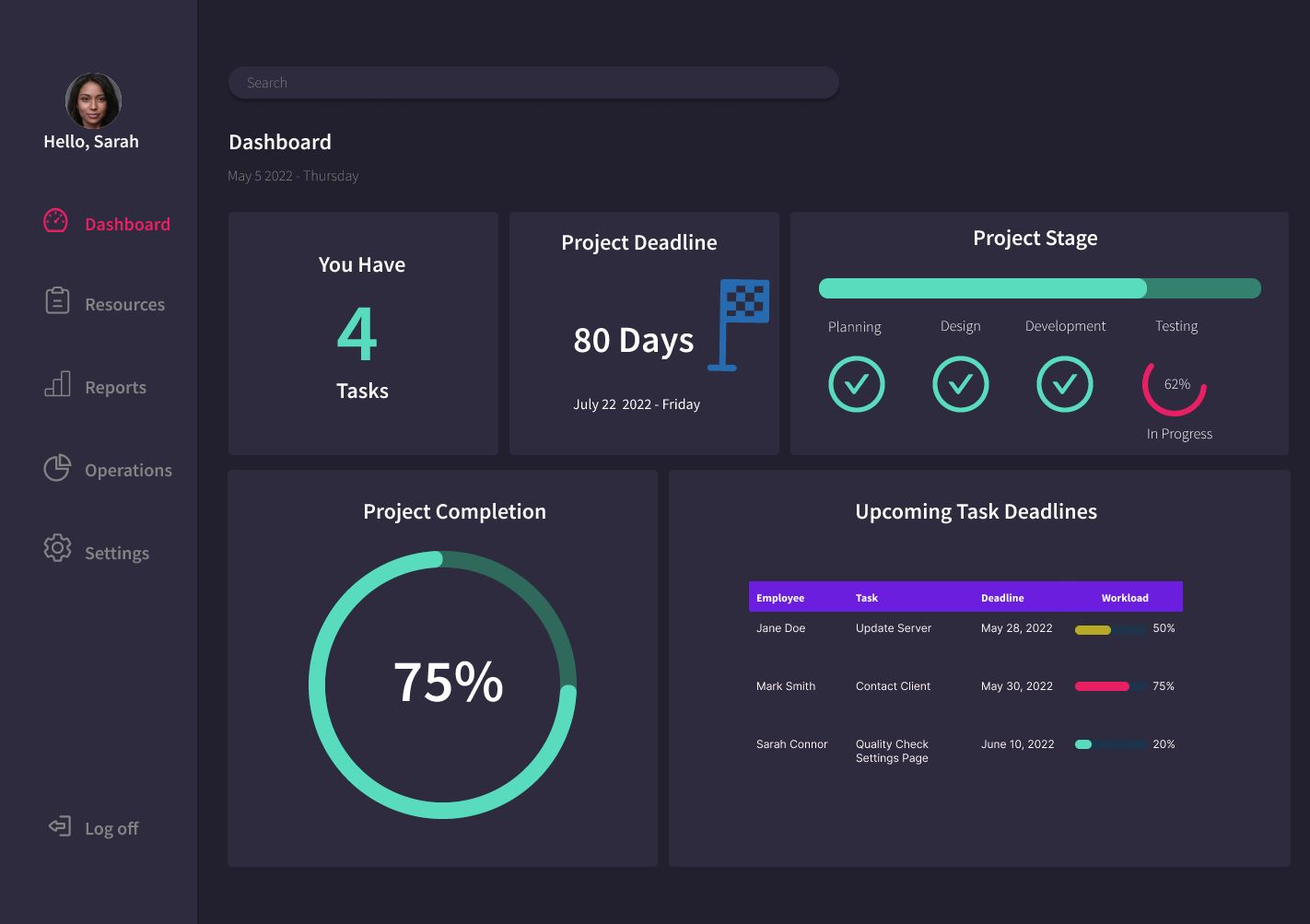Click the Workload column header

[1125, 597]
